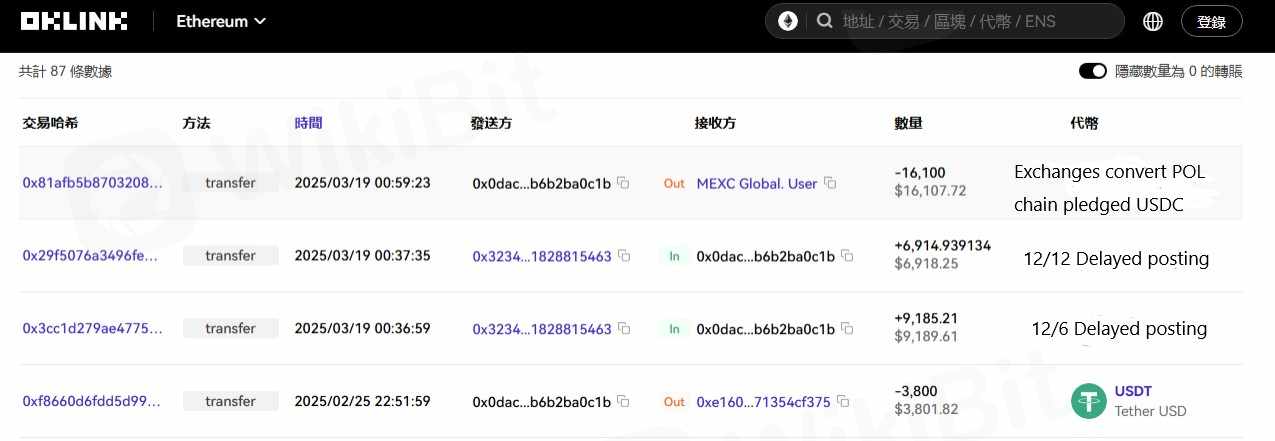Viewport: 1275px width, 441px height.
Task: Click the 時間 column header
Action: (308, 123)
